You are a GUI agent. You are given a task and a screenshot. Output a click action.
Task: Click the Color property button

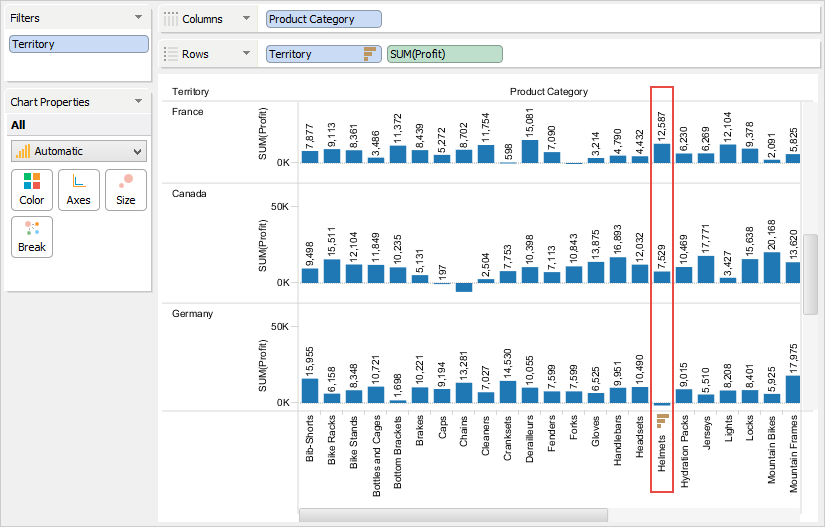point(32,188)
